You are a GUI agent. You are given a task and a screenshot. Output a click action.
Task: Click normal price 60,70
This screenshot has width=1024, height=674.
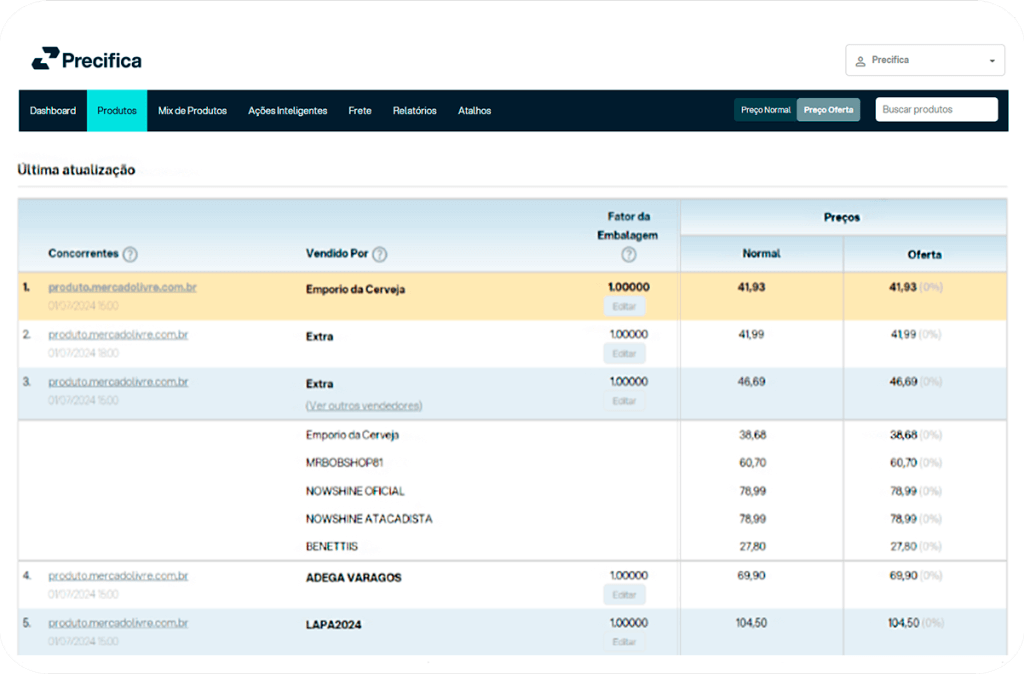(x=752, y=462)
